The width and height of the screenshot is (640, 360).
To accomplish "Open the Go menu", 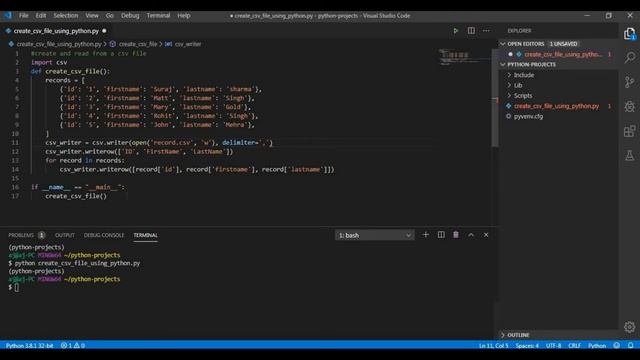I will (109, 16).
